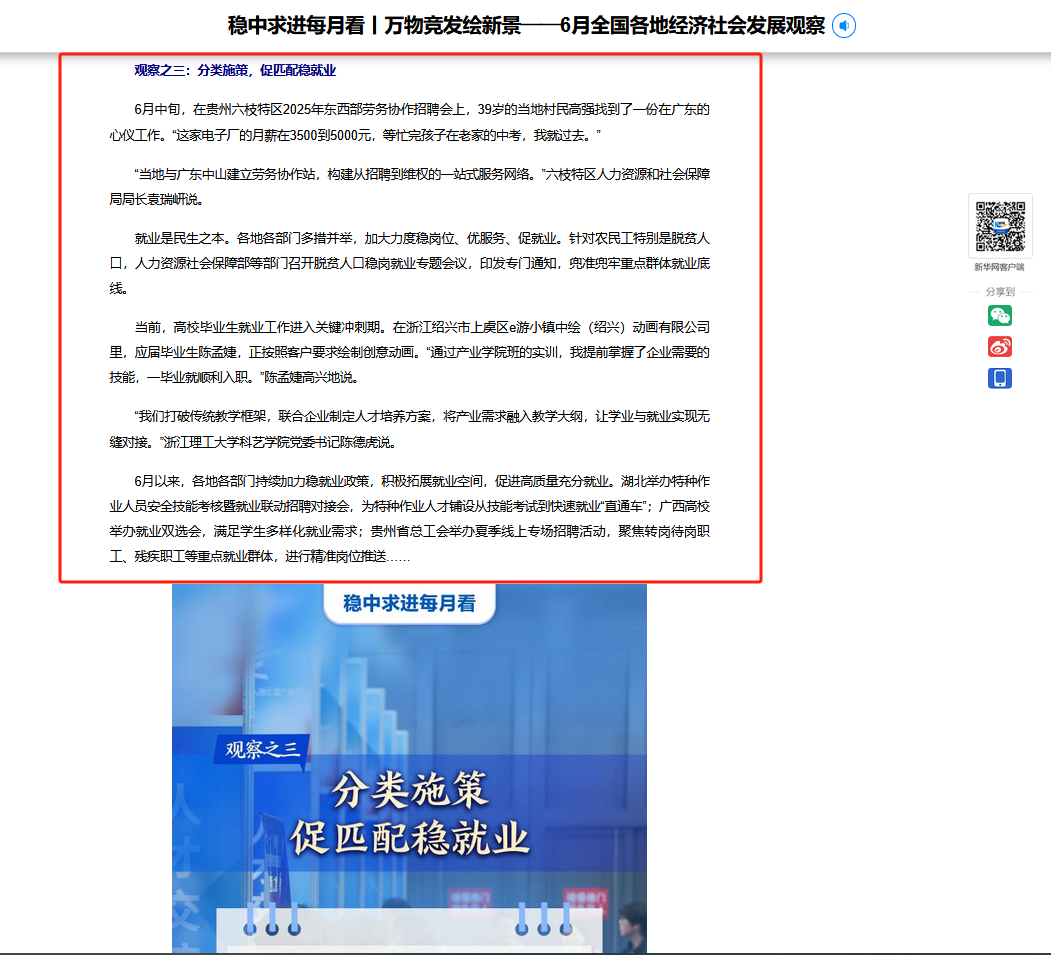Open the blue mobile phone share icon
The width and height of the screenshot is (1051, 955).
999,378
